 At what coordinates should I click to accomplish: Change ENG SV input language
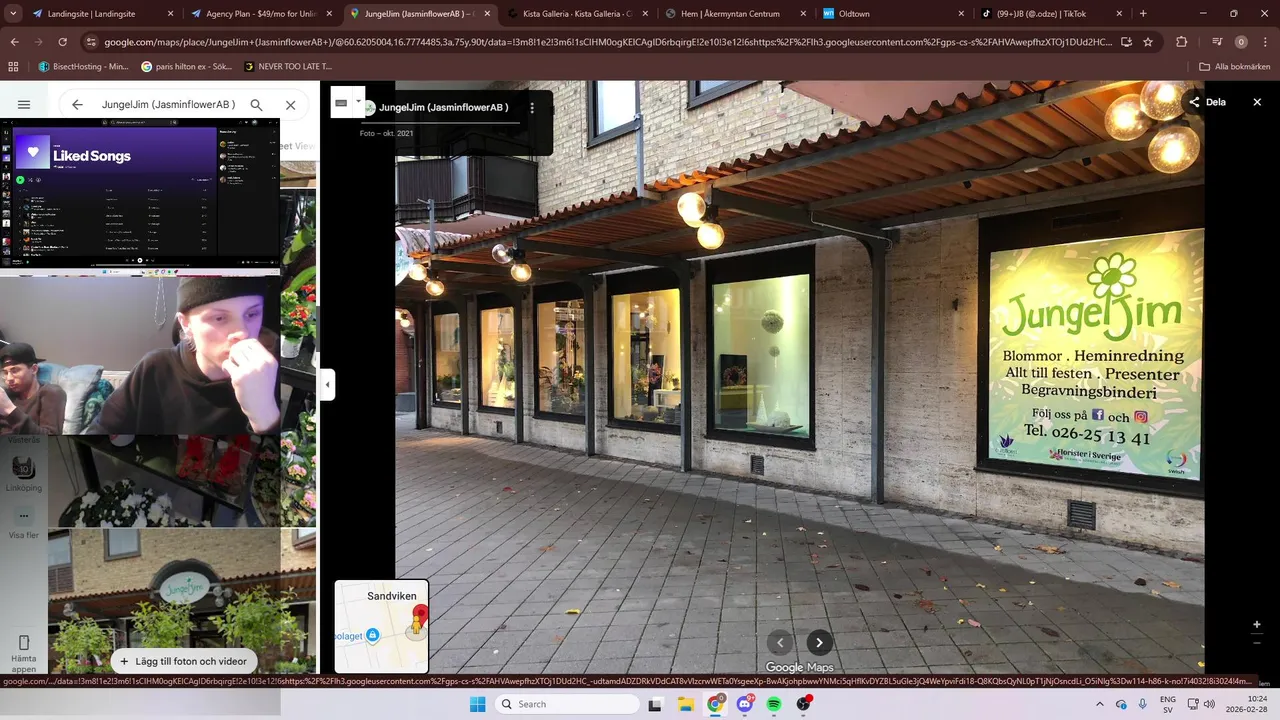[x=1167, y=704]
